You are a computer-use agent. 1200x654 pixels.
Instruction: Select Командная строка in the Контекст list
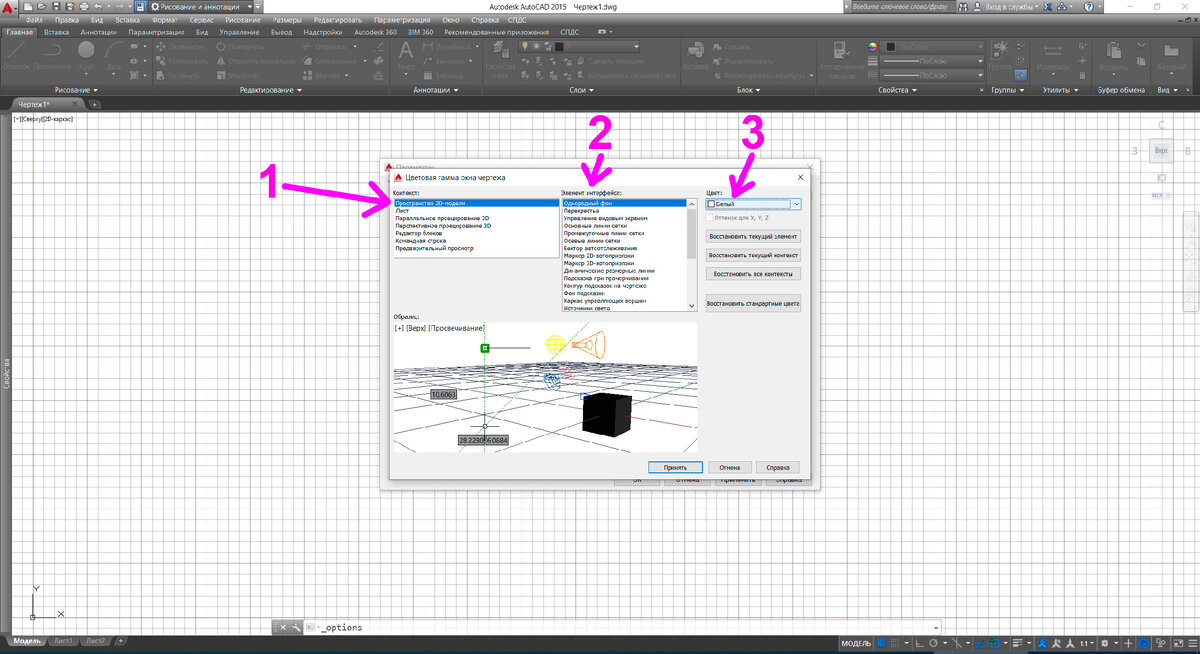421,240
